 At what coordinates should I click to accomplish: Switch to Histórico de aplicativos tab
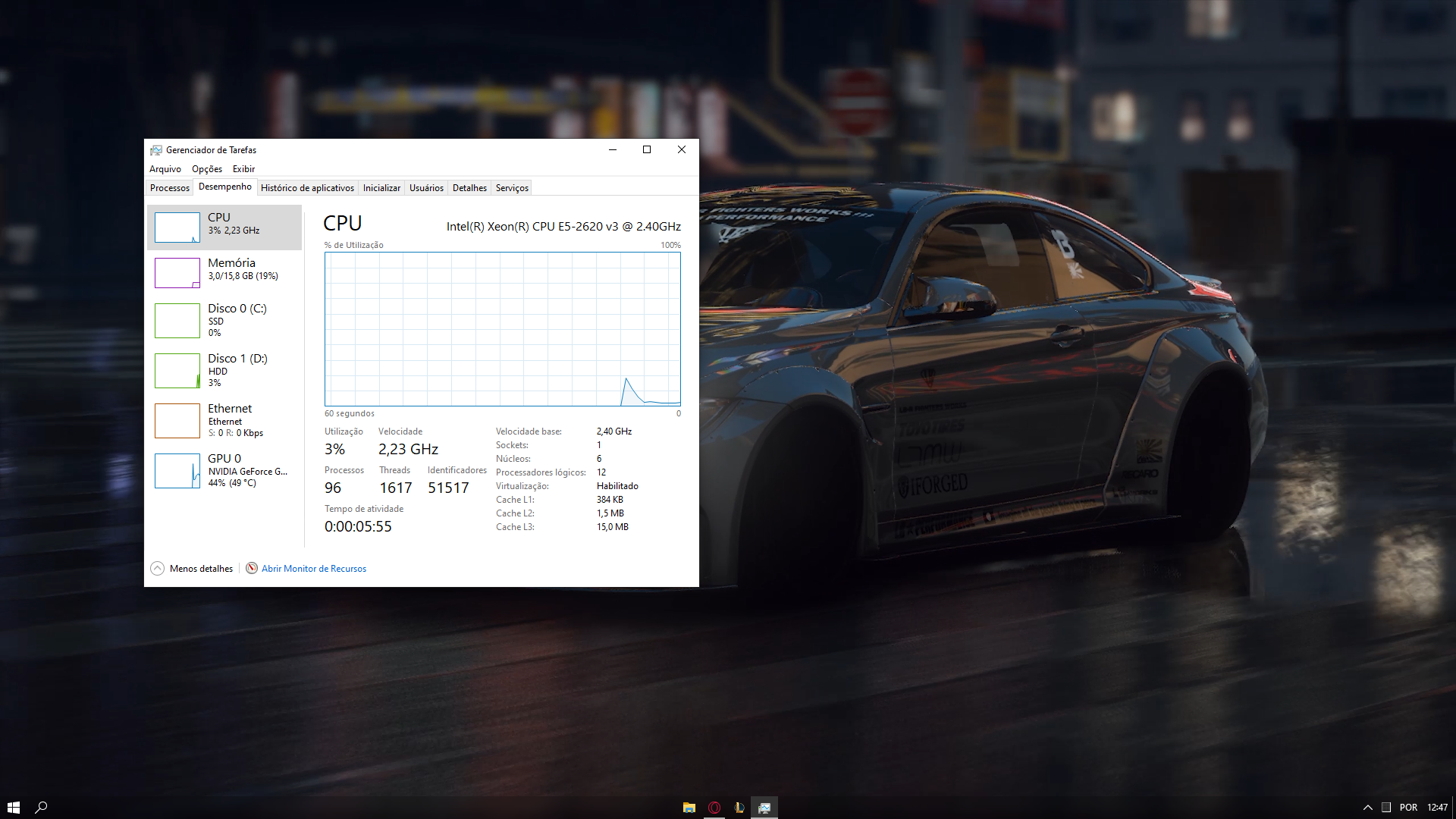click(x=307, y=188)
